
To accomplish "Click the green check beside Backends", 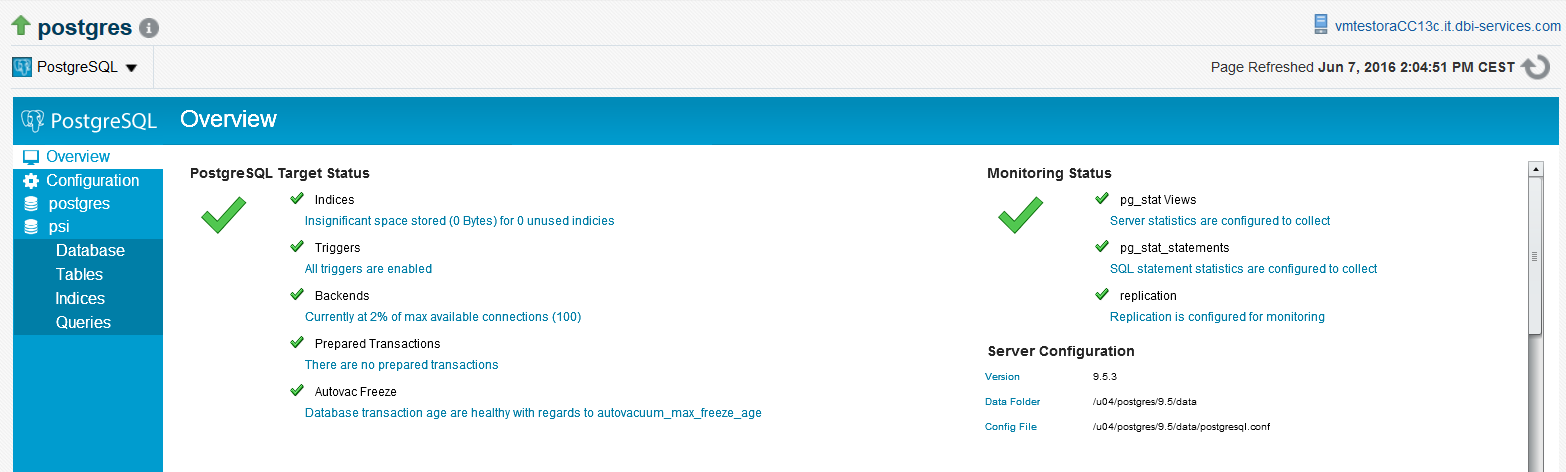I will [297, 294].
